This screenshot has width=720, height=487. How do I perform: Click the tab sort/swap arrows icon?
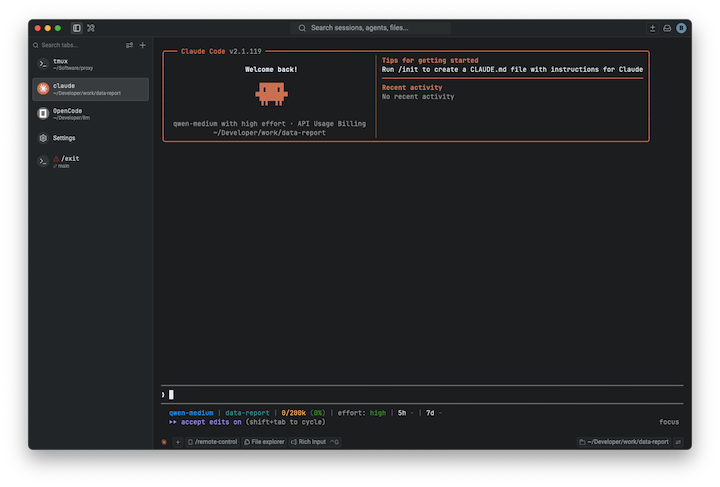click(129, 45)
